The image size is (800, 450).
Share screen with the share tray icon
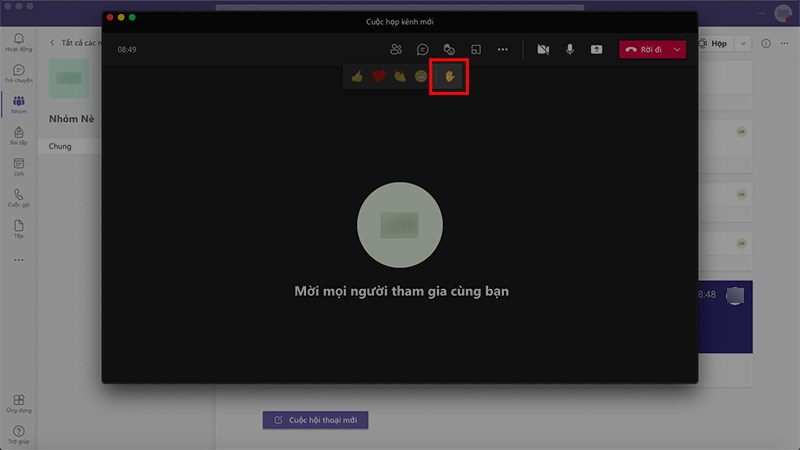[596, 49]
